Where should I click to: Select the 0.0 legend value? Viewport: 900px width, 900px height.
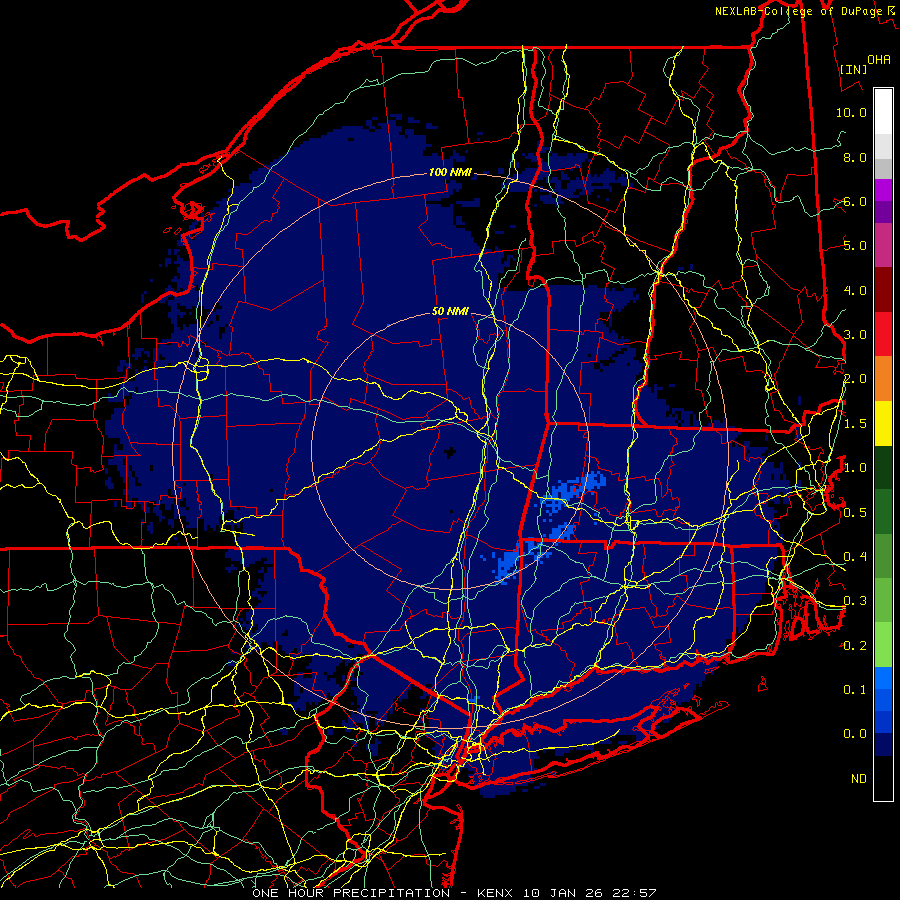click(855, 734)
